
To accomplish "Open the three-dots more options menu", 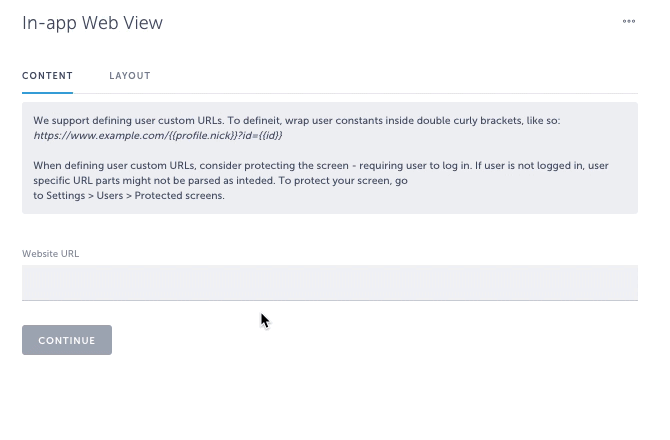I will point(629,21).
